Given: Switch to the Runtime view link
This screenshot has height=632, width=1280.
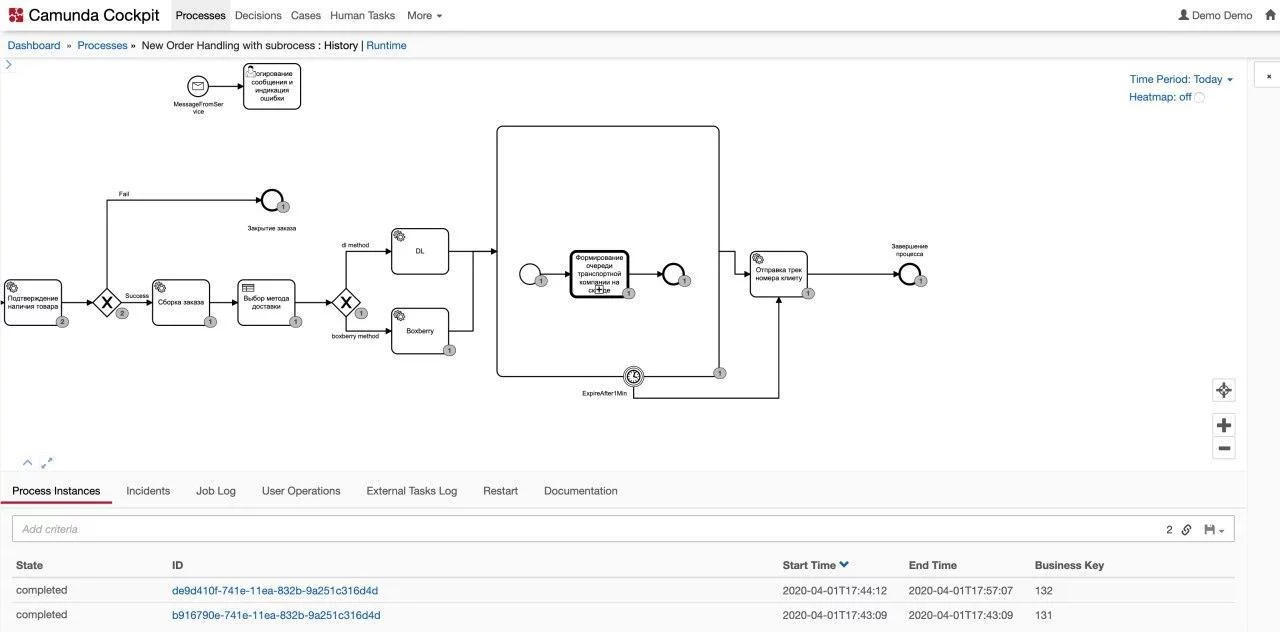Looking at the screenshot, I should [386, 45].
